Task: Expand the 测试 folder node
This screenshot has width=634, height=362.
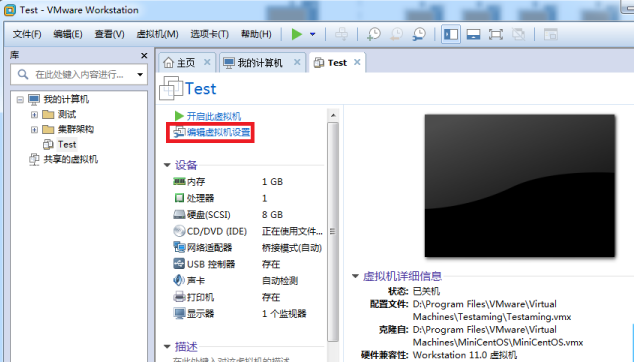Action: 34,115
